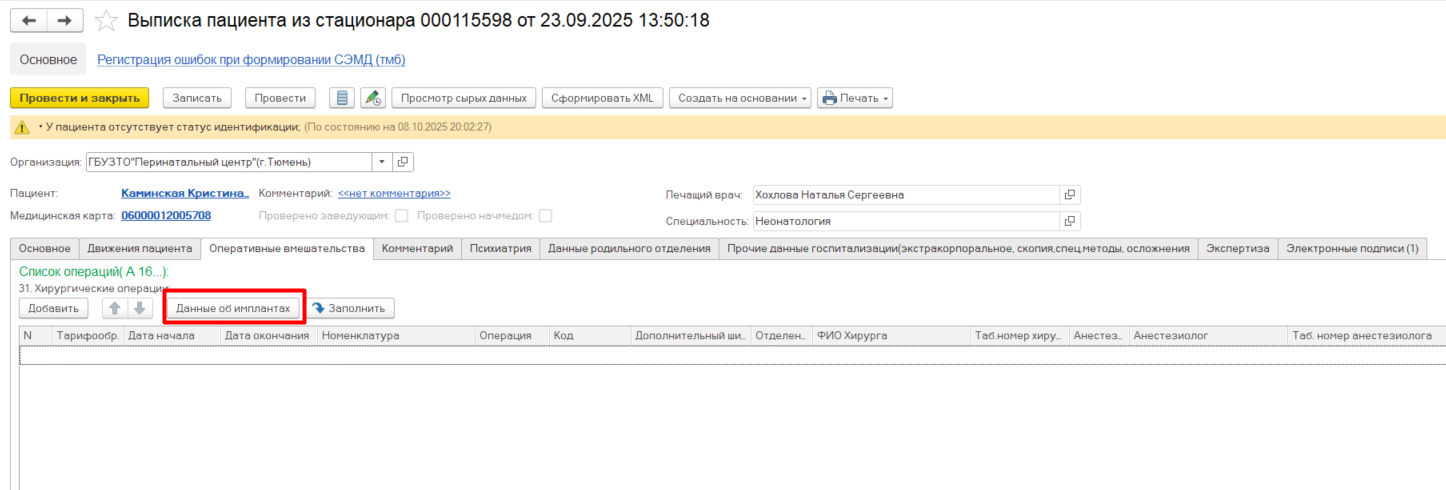The image size is (1446, 490).
Task: Open patient link Каминская Кристина
Action: point(184,194)
